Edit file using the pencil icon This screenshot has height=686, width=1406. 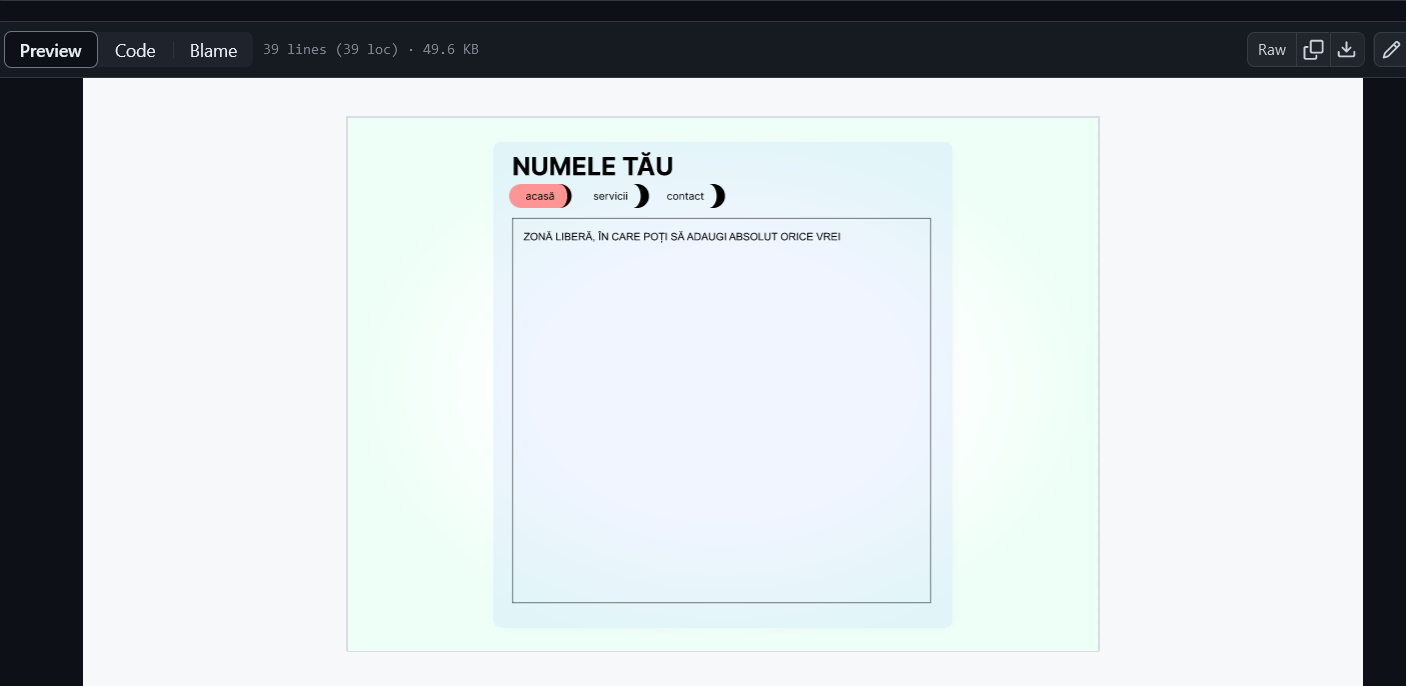pos(1390,49)
